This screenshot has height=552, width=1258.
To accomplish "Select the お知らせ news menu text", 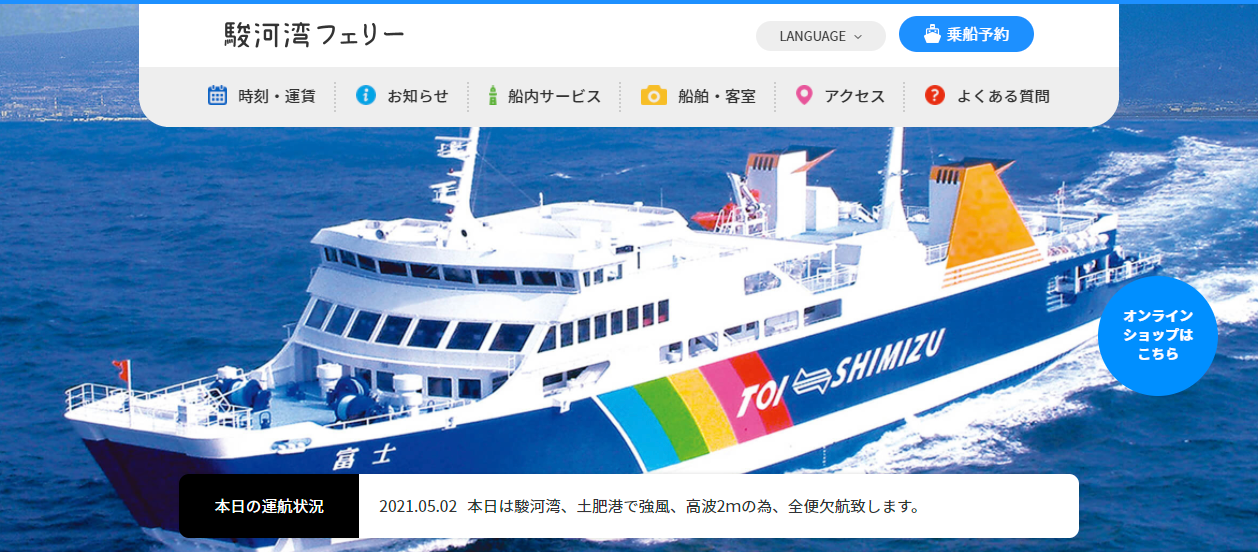I will point(418,96).
